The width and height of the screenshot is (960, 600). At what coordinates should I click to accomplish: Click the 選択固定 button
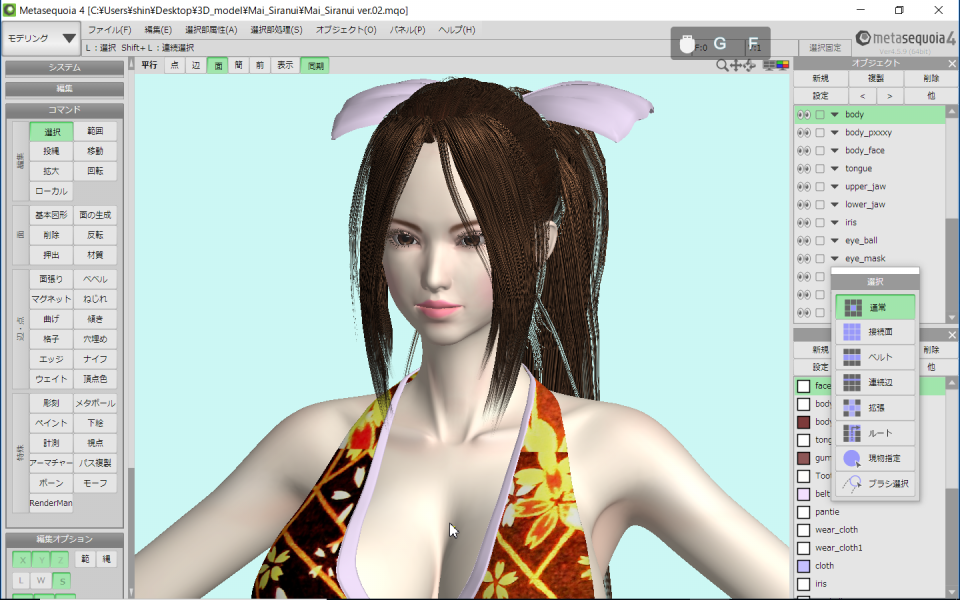(825, 48)
